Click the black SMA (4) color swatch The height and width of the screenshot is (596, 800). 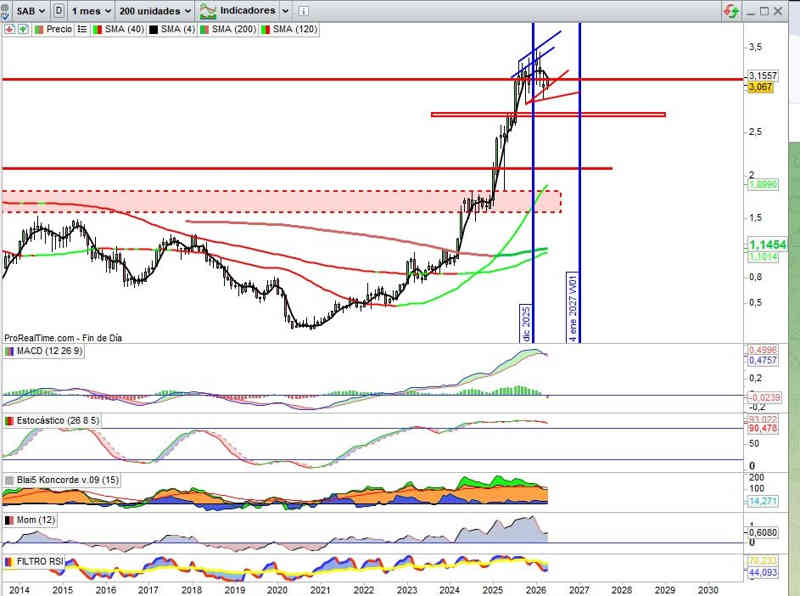tap(153, 29)
